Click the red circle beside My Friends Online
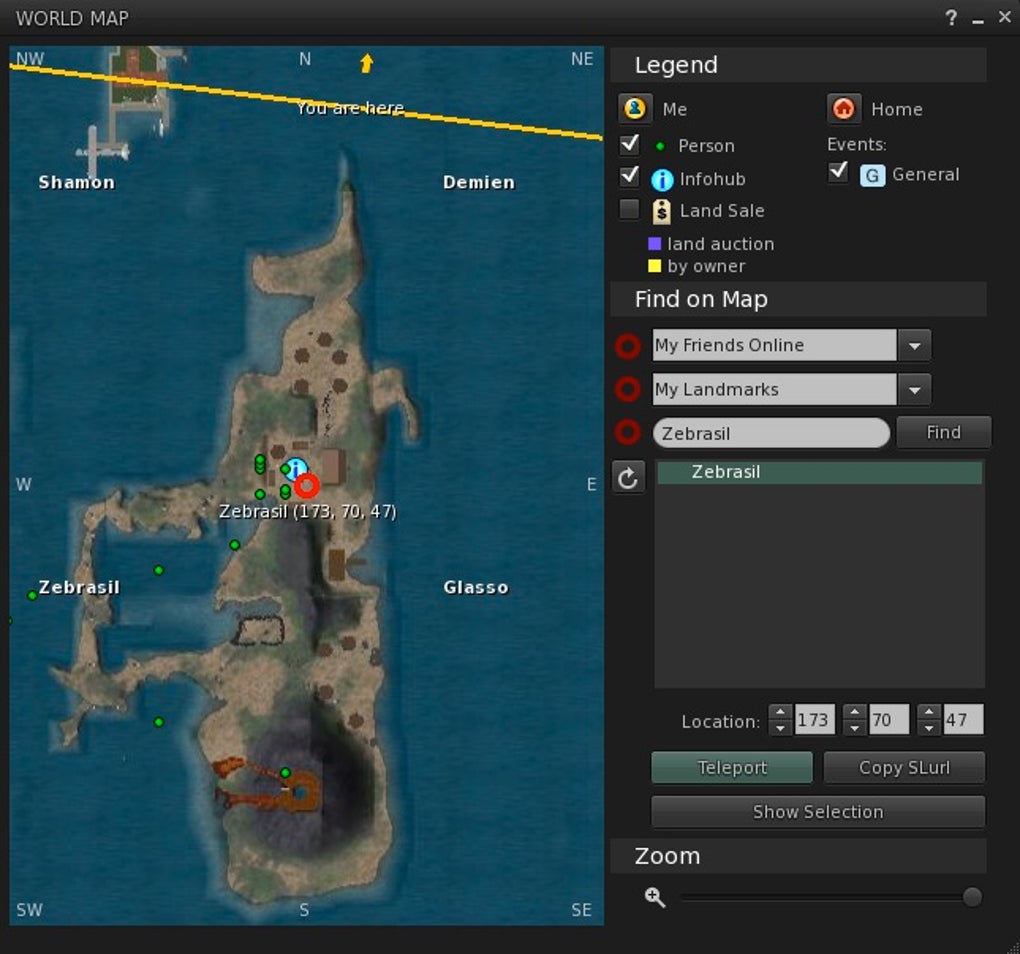Screen dimensions: 1020x954 pos(628,346)
